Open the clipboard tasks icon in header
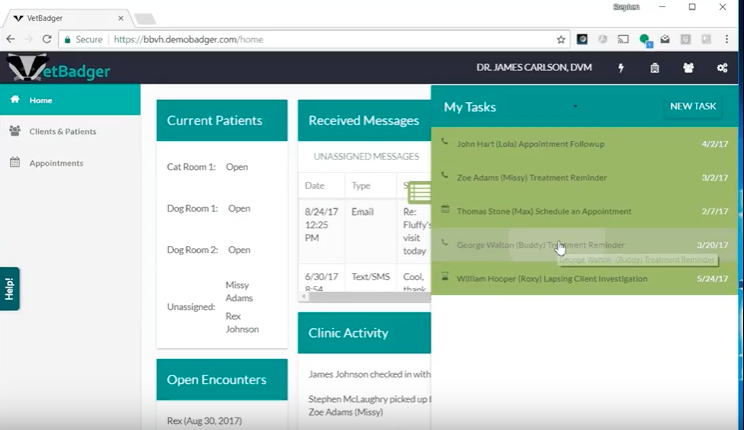Image resolution: width=744 pixels, height=430 pixels. point(654,68)
